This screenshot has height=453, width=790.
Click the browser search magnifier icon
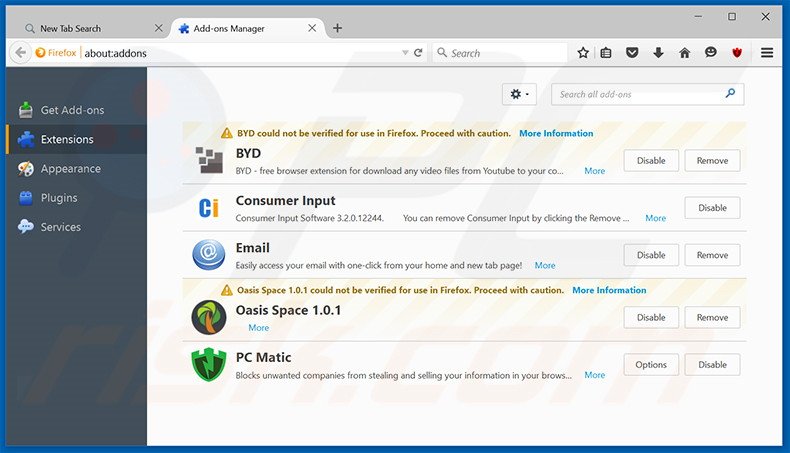[442, 52]
